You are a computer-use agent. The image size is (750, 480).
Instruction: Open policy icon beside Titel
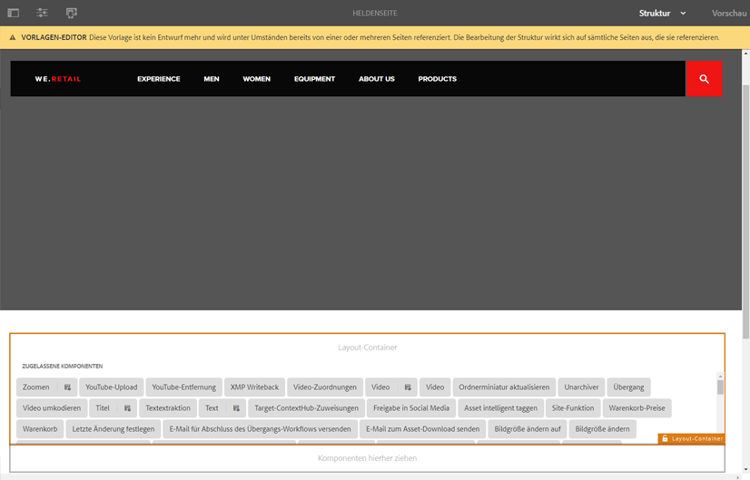point(127,408)
